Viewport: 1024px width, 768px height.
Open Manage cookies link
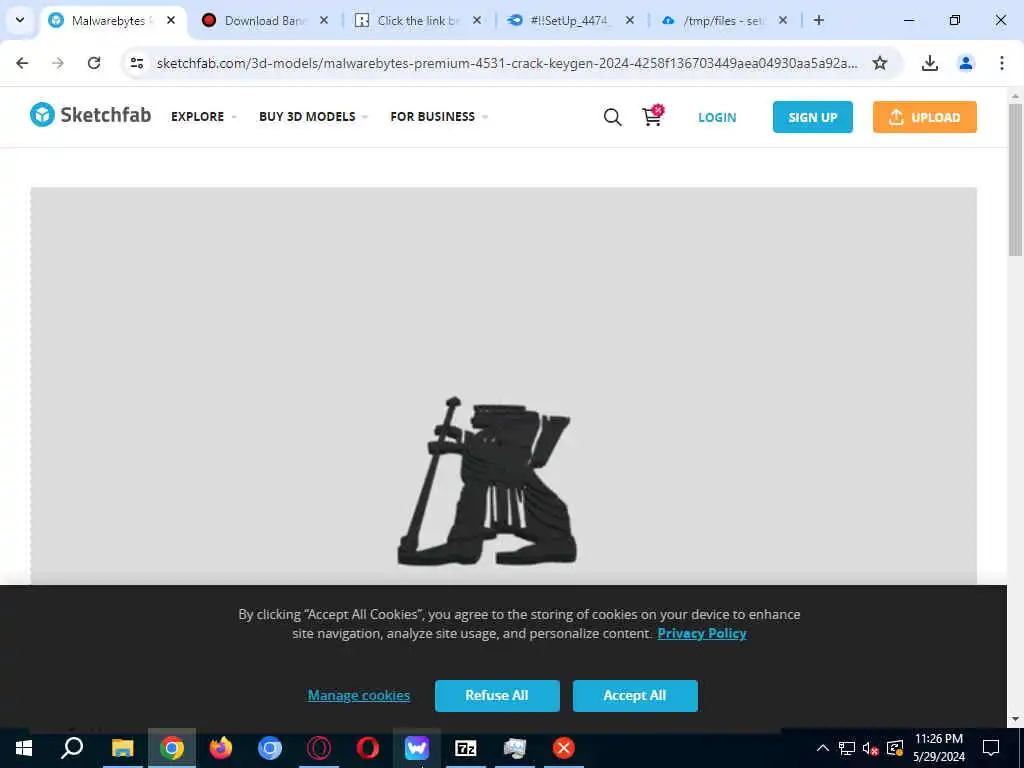[x=359, y=696]
